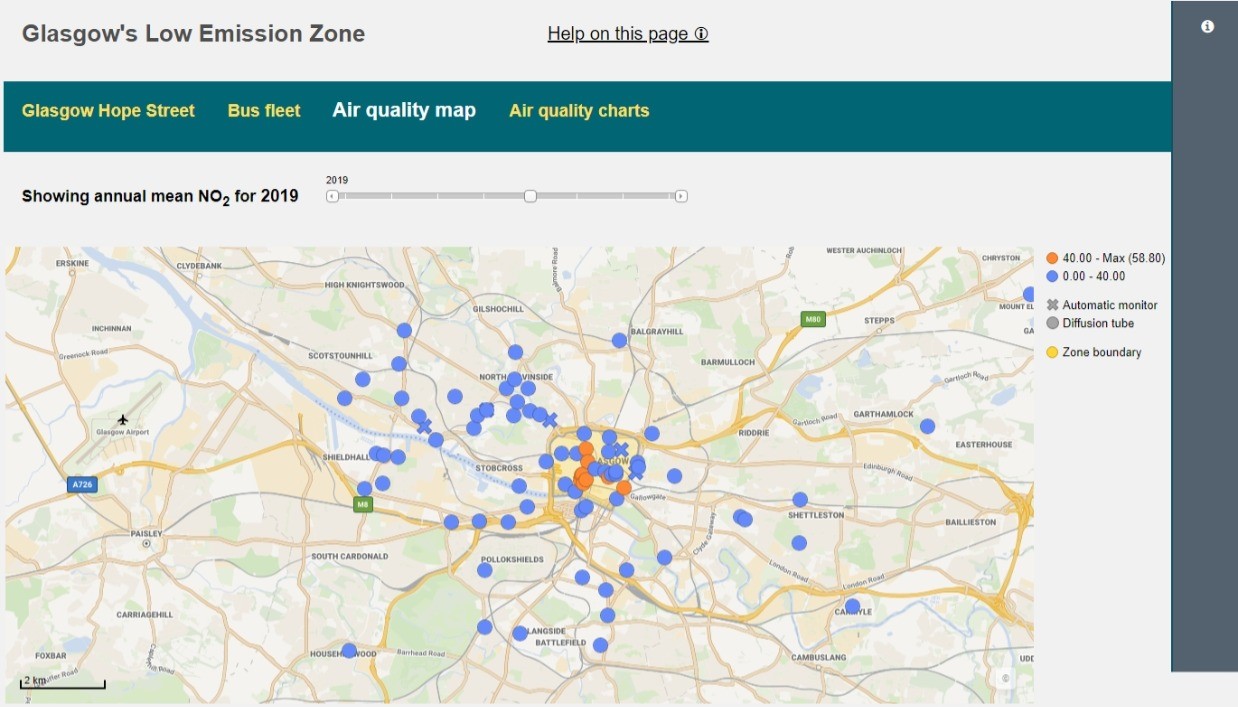Click the year slider handle

[530, 196]
